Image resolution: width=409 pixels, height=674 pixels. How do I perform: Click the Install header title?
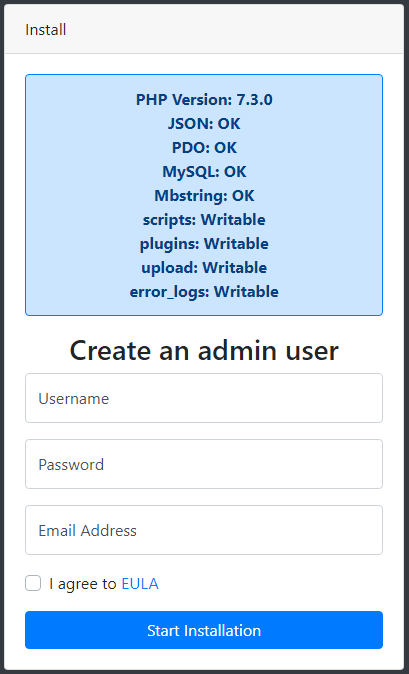[46, 30]
